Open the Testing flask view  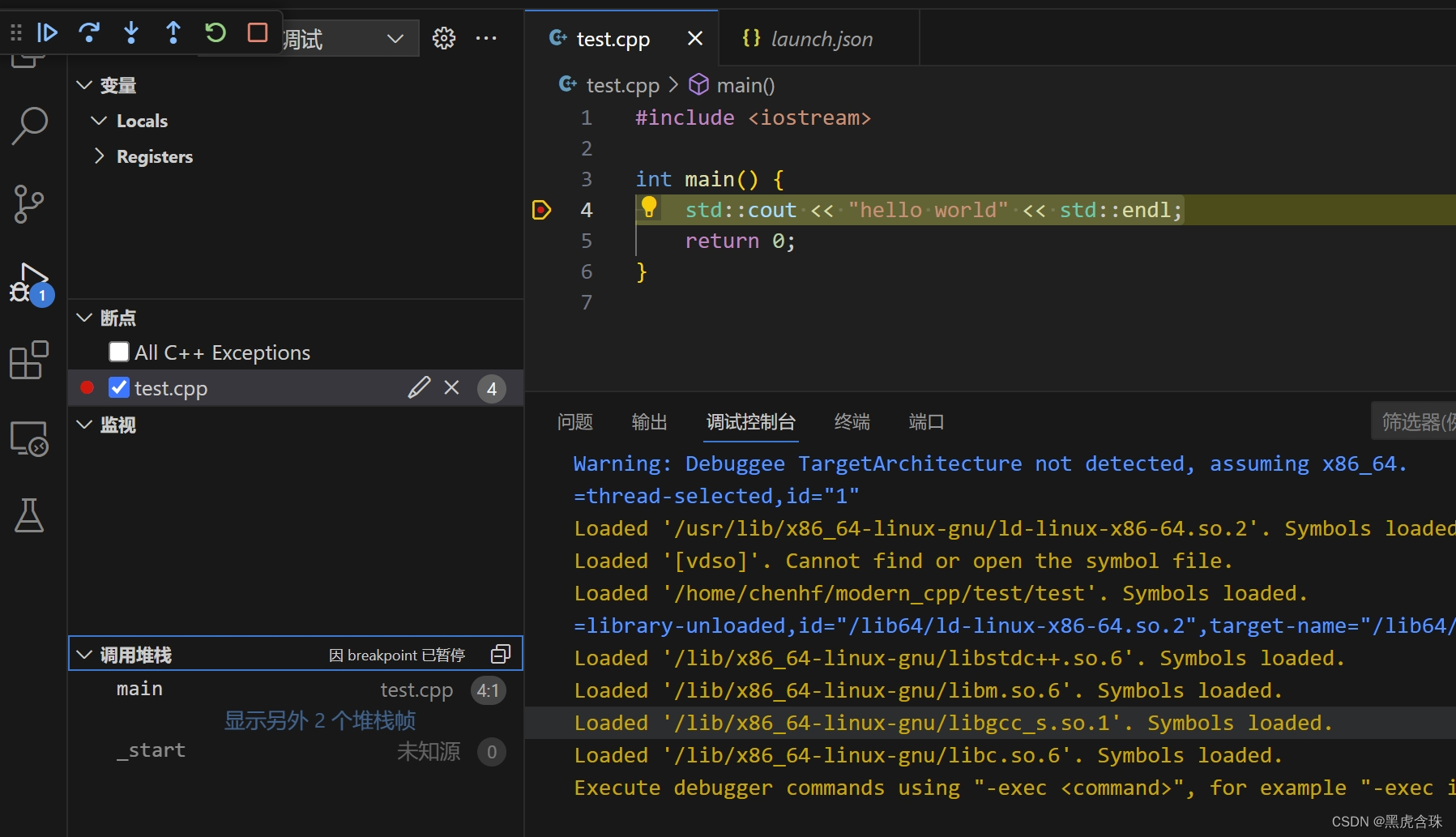[x=30, y=515]
